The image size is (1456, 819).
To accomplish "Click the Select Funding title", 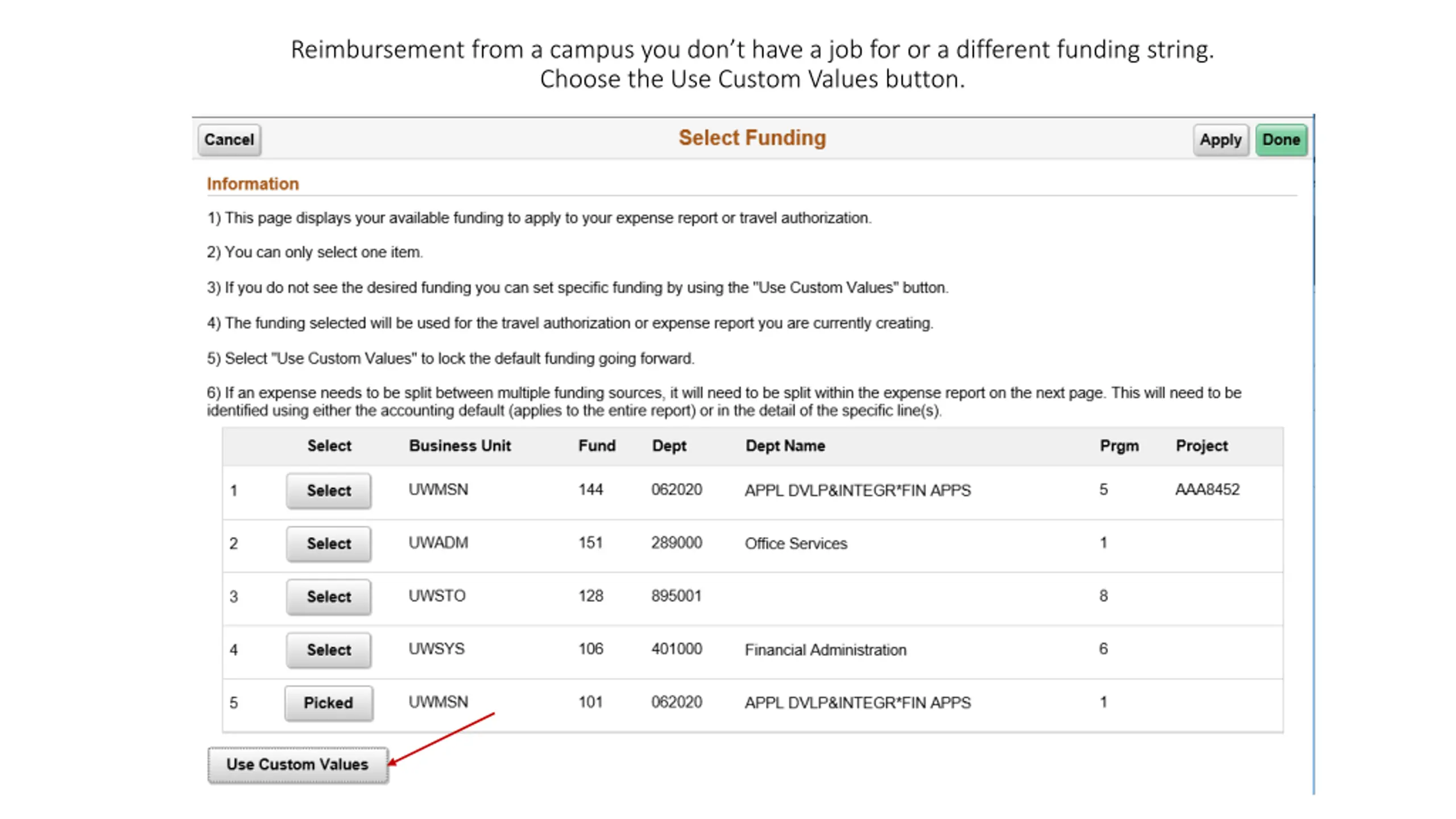I will click(x=752, y=138).
